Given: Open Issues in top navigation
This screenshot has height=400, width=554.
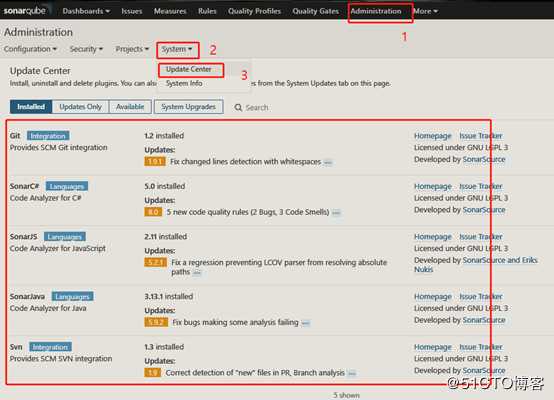Looking at the screenshot, I should [x=132, y=11].
